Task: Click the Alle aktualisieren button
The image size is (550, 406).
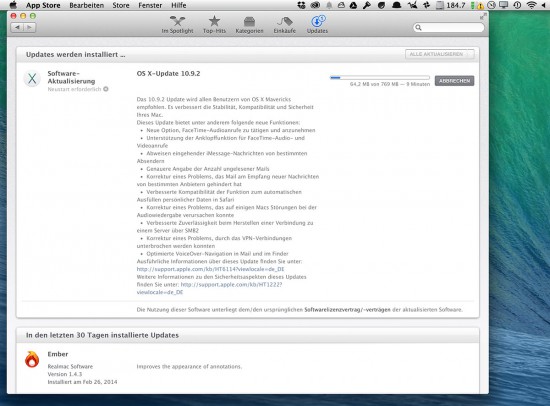Action: pyautogui.click(x=439, y=54)
